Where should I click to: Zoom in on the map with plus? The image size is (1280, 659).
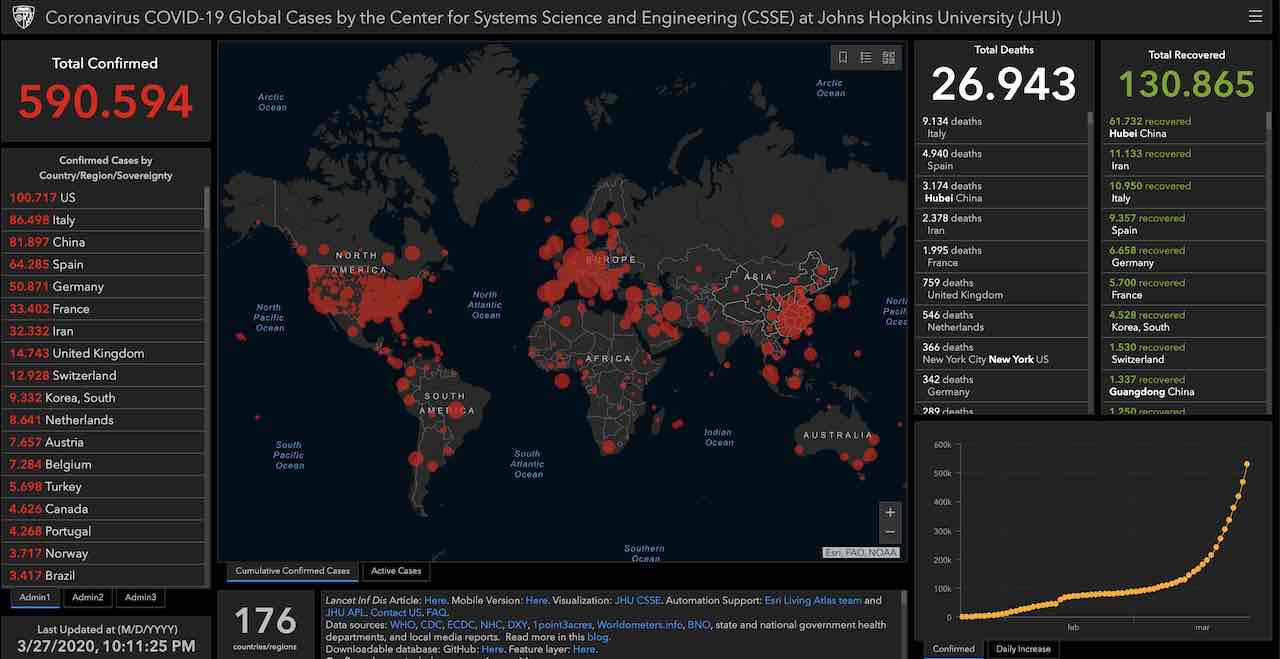click(890, 511)
